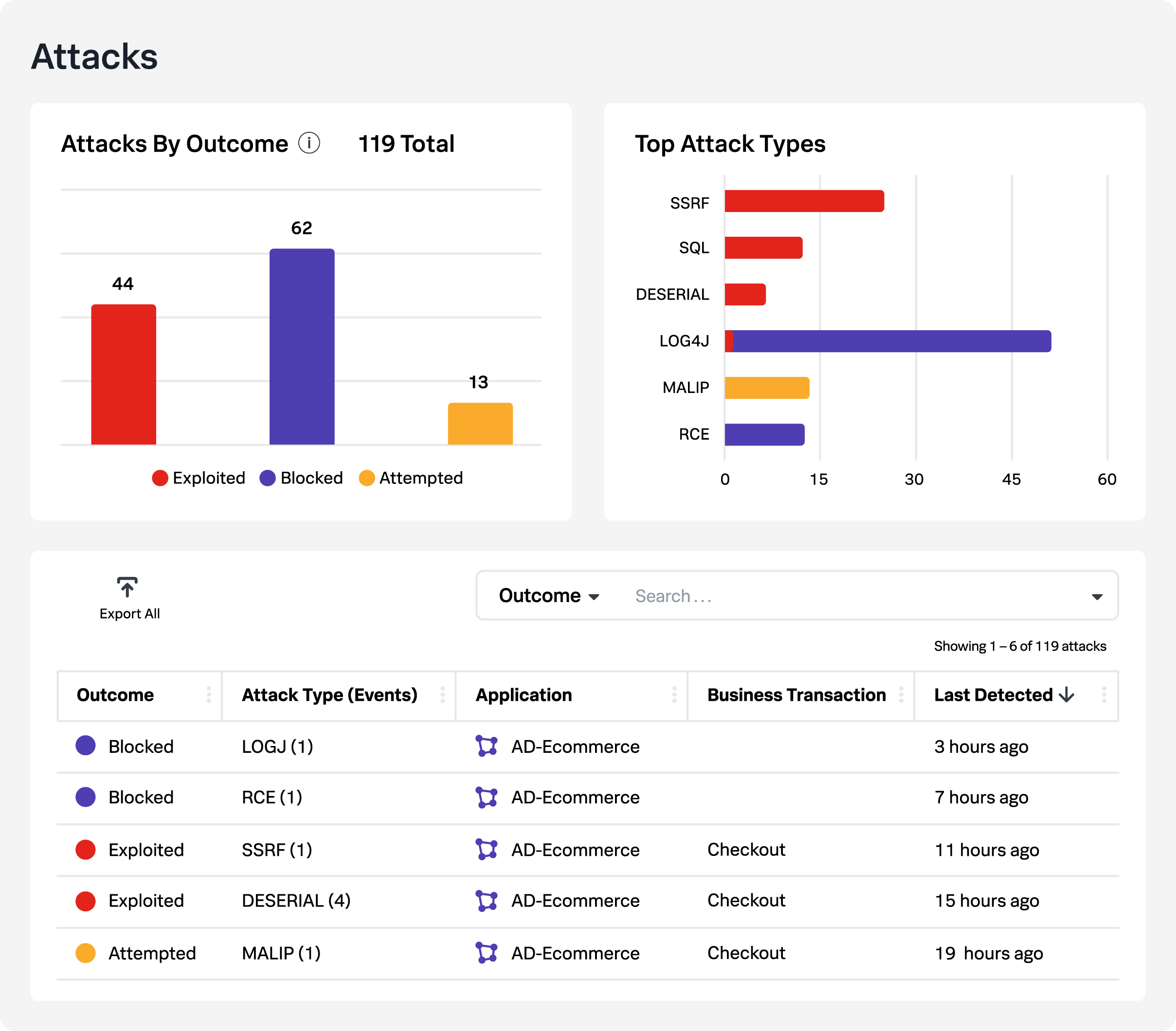Viewport: 1176px width, 1031px height.
Task: Click the application icon in the LOGJ row
Action: pos(487,746)
